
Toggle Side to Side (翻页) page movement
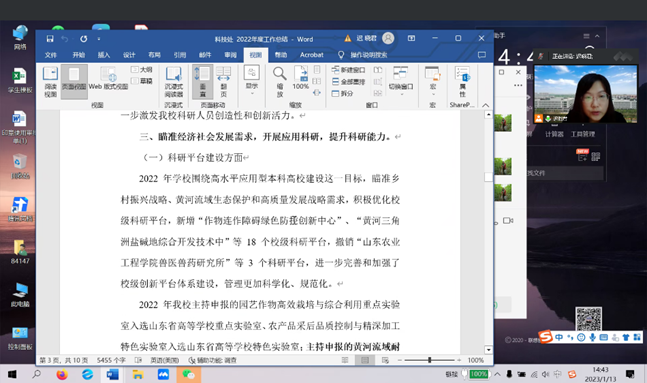point(223,82)
